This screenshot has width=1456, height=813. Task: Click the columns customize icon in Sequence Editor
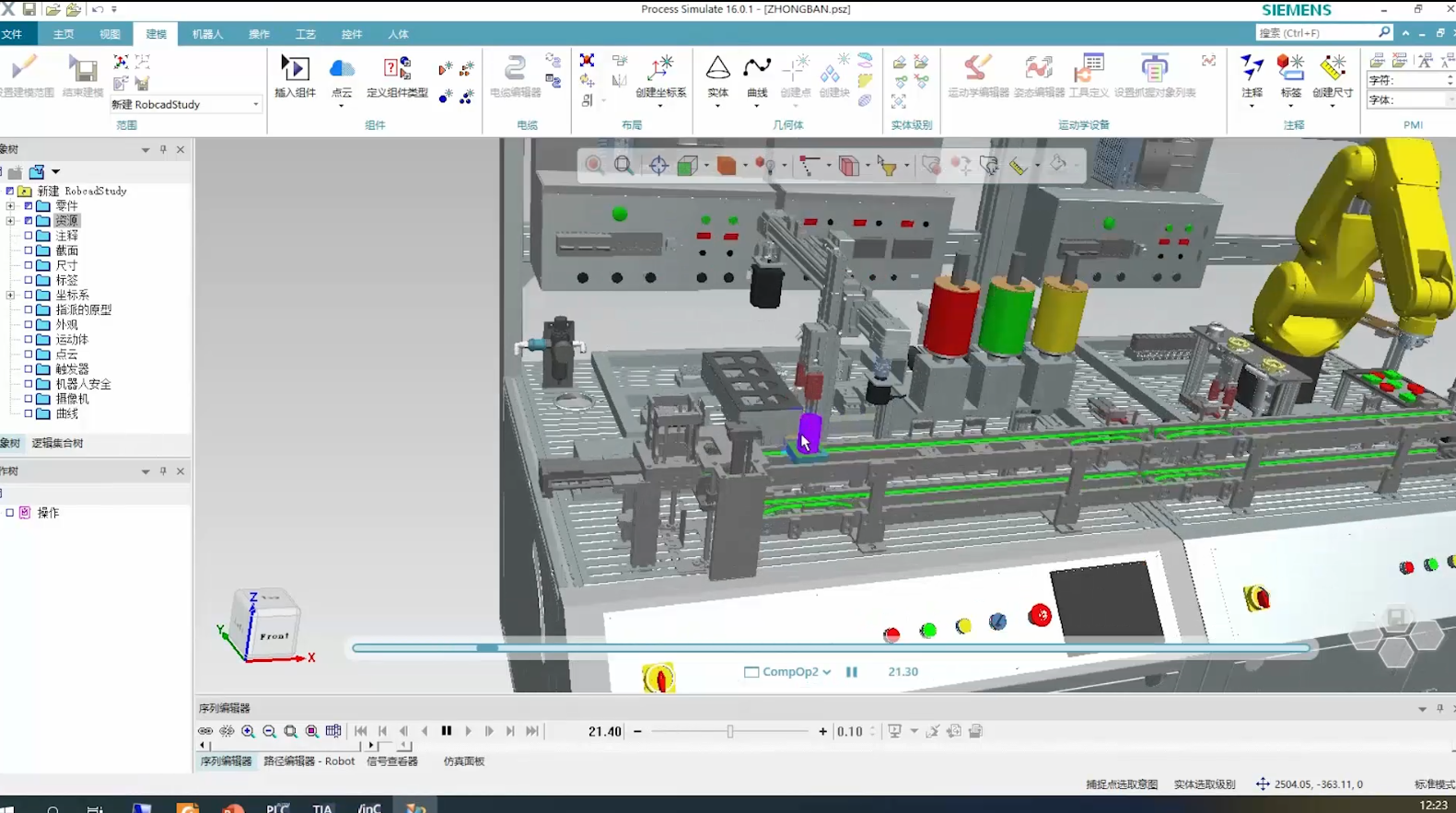(333, 731)
